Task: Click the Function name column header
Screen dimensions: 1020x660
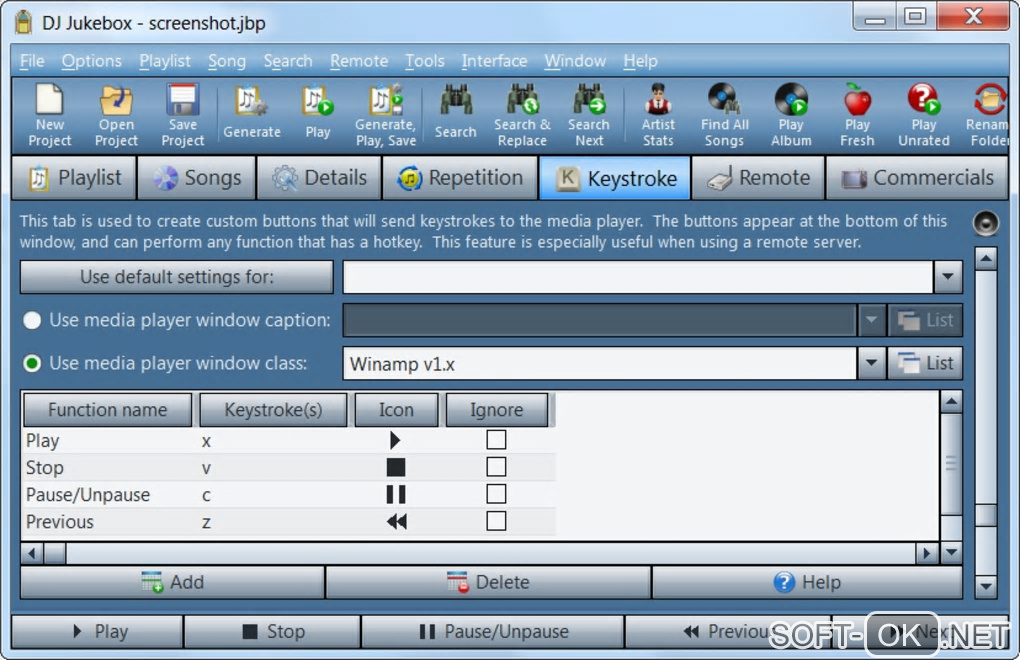Action: click(x=107, y=410)
